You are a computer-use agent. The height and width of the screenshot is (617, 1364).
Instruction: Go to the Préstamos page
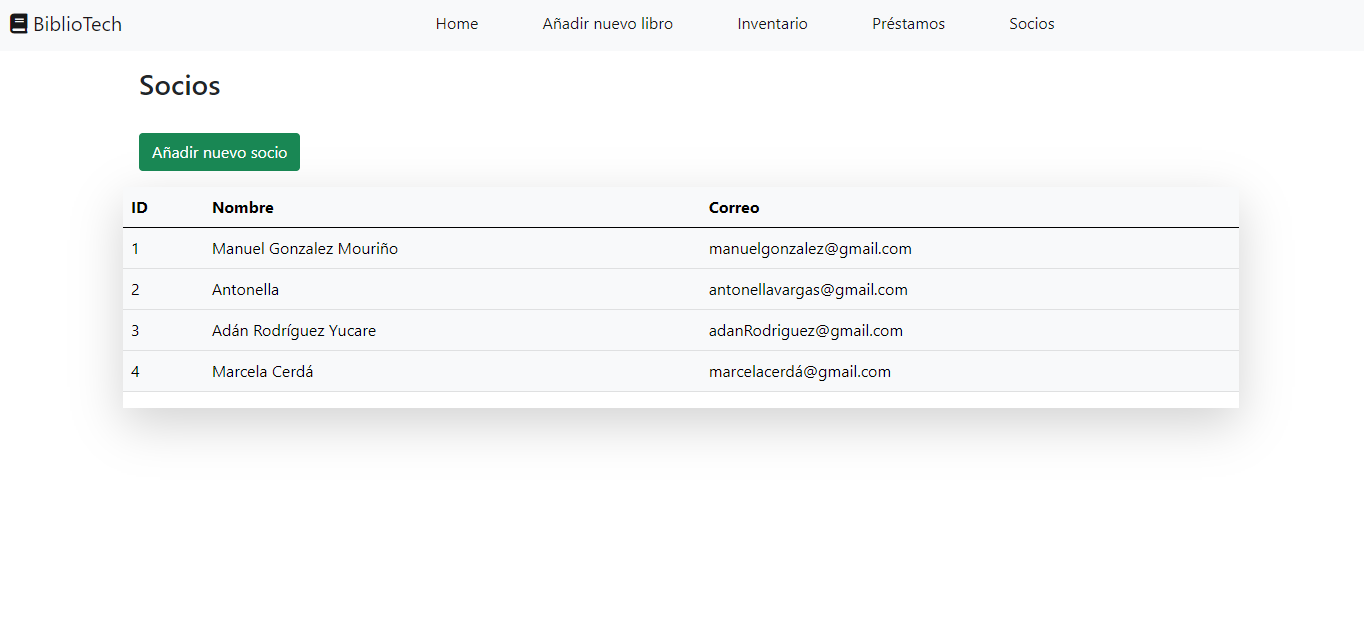[x=907, y=23]
